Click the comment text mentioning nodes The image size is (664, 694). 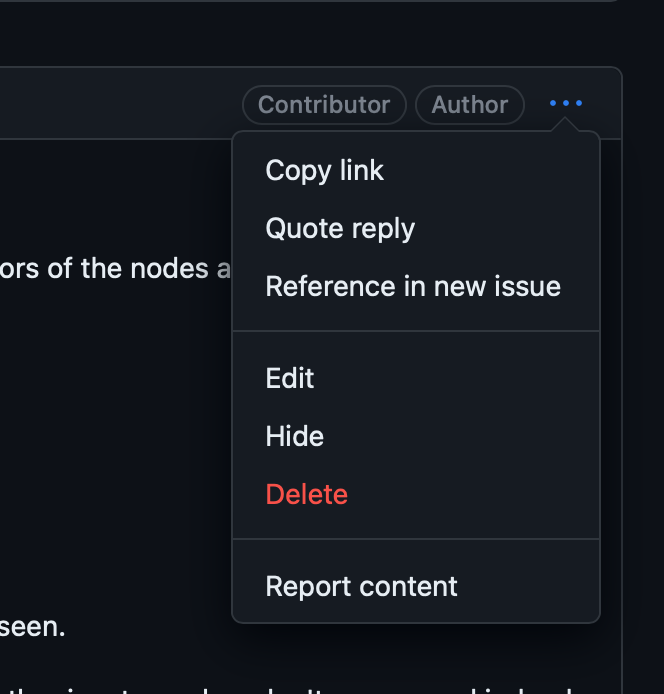115,269
